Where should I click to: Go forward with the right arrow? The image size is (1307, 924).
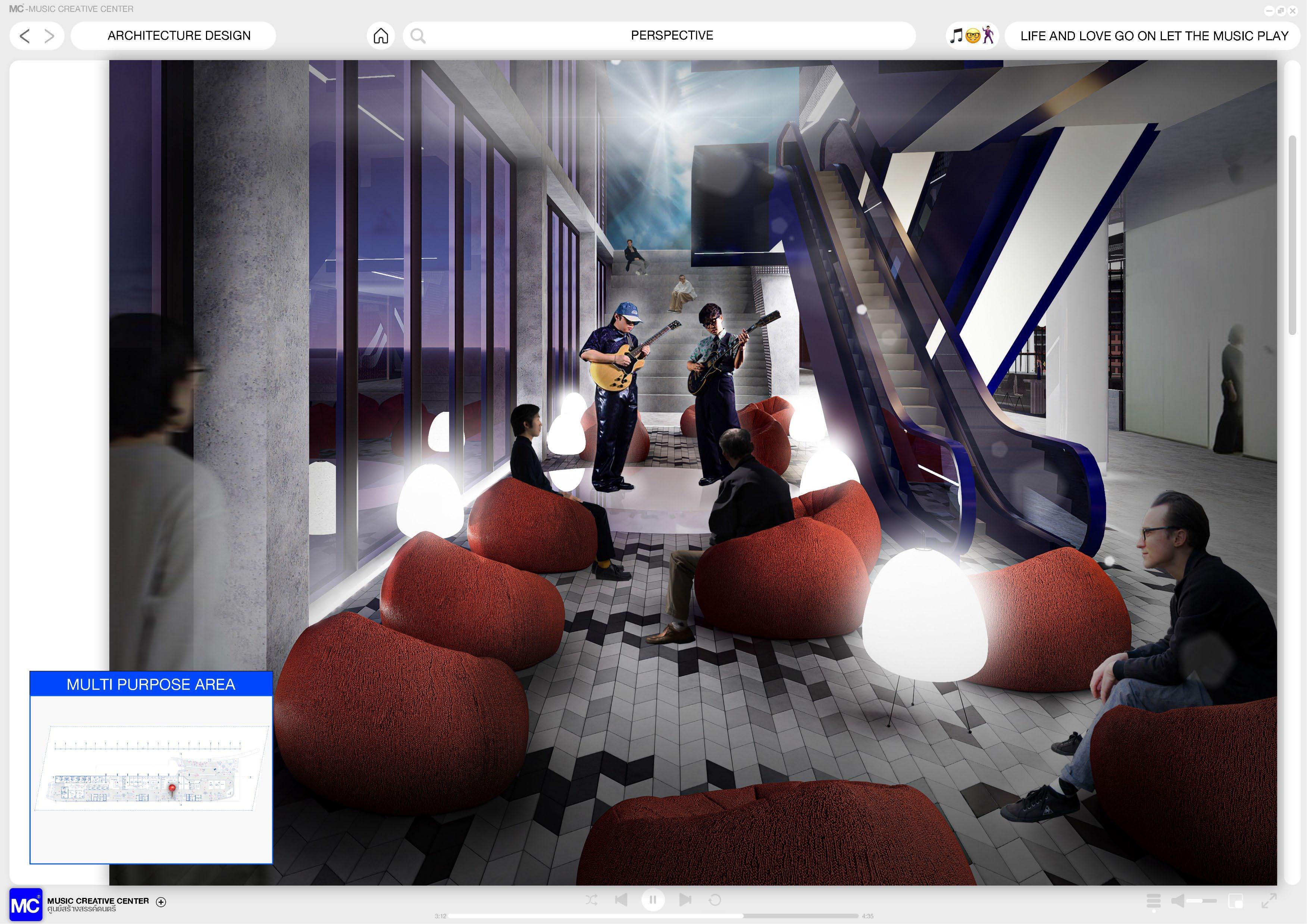point(50,36)
